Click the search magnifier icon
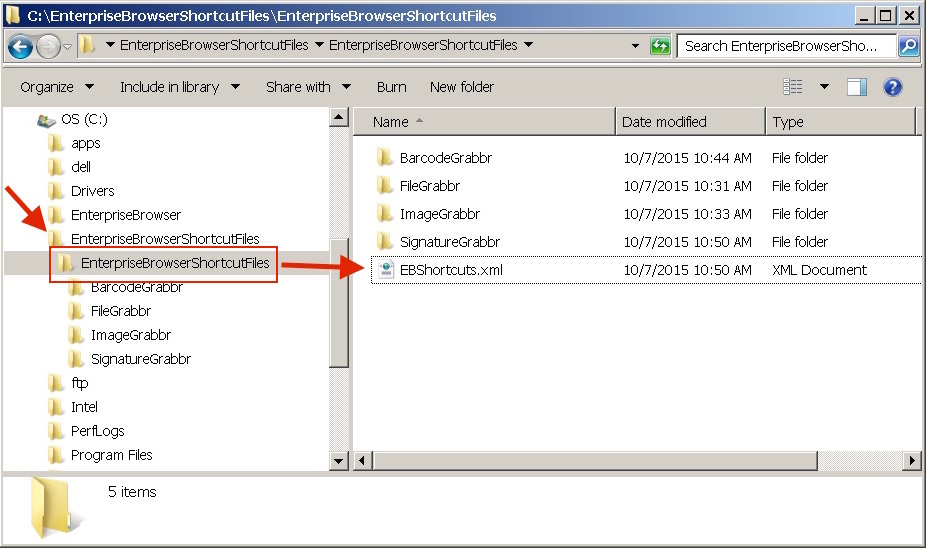927x550 pixels. 908,46
